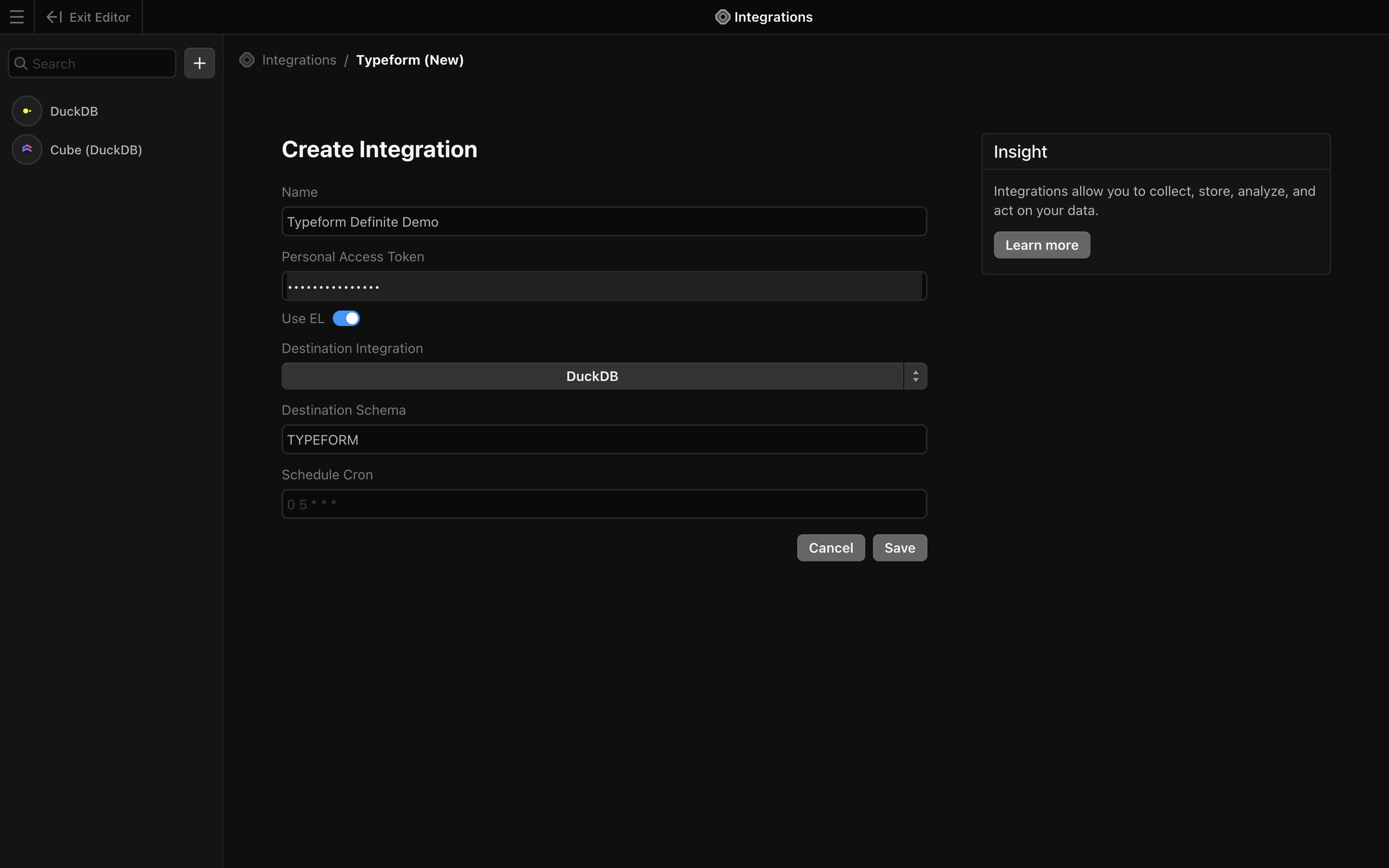
Task: Click the Cube (DuckDB) logo icon
Action: 27,150
